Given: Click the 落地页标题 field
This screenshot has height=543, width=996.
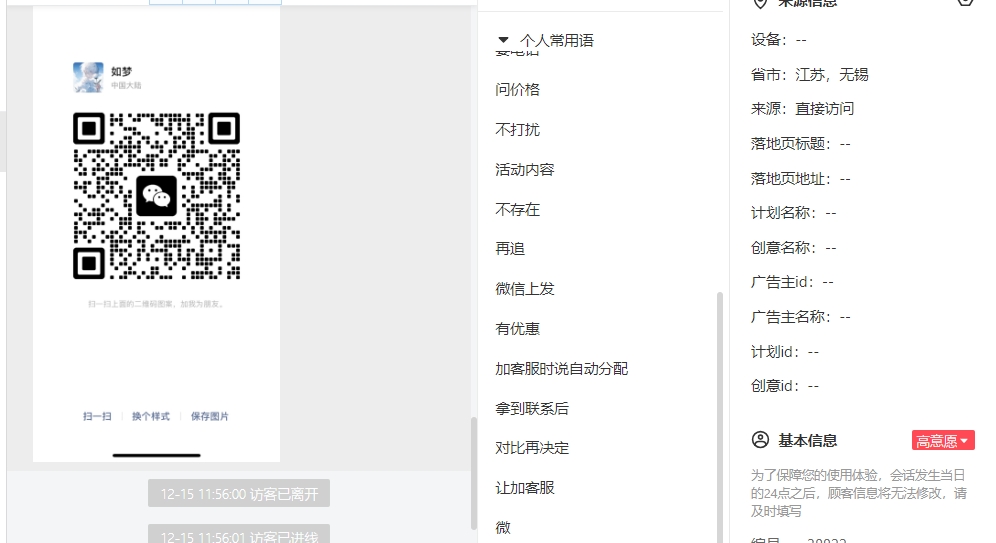Looking at the screenshot, I should point(800,144).
